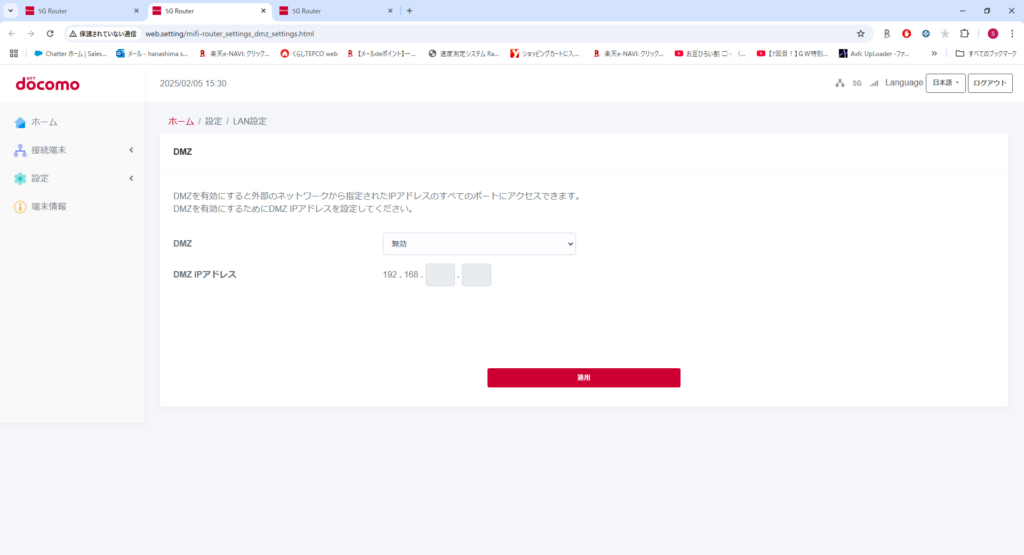The width and height of the screenshot is (1024, 555).
Task: Click the 5G status indicator
Action: (857, 83)
